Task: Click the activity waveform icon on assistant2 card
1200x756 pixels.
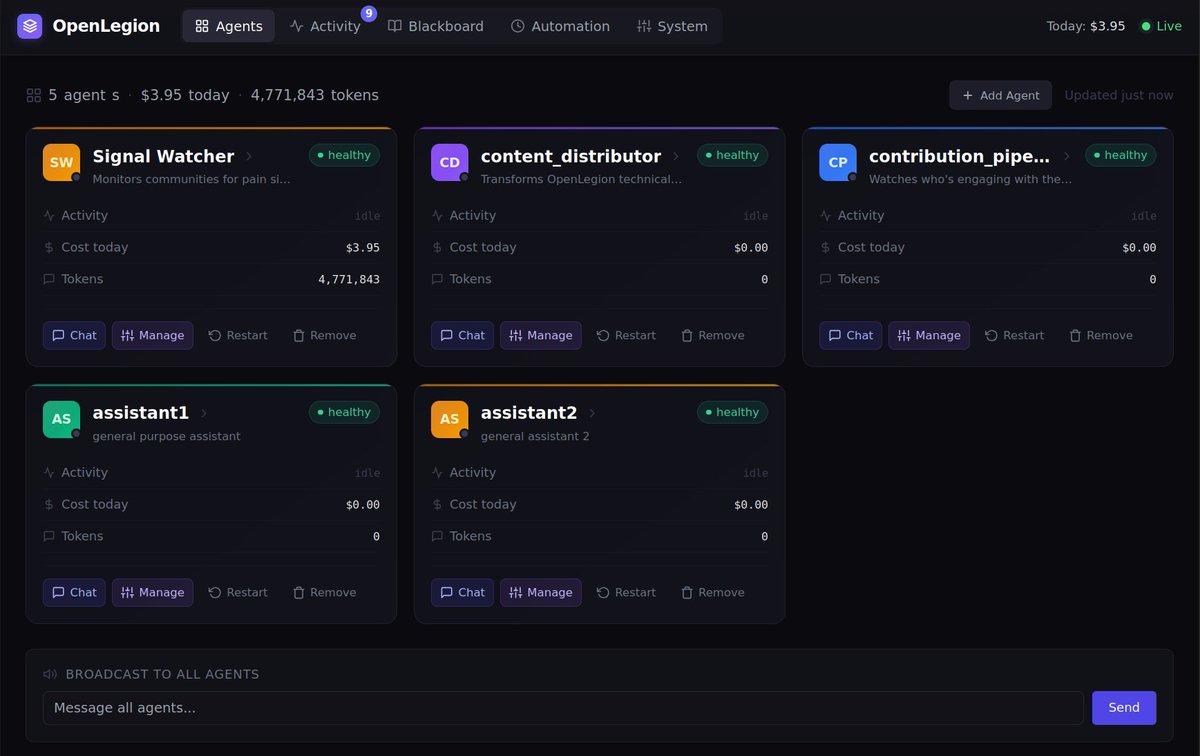Action: (436, 472)
